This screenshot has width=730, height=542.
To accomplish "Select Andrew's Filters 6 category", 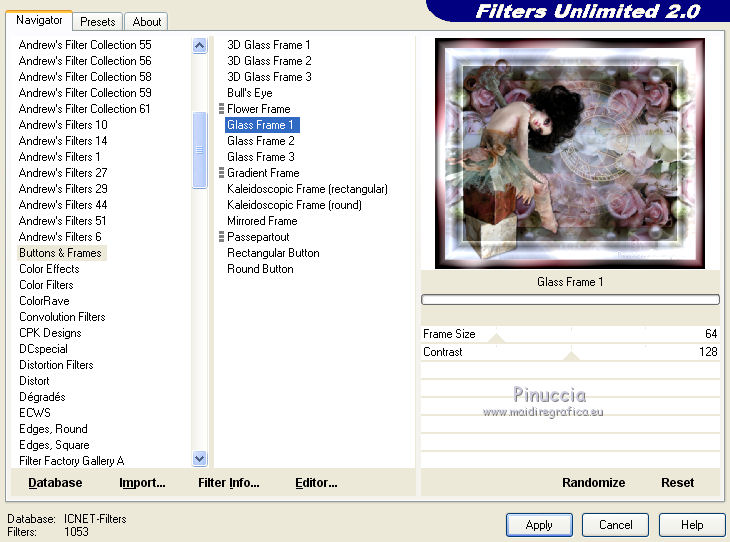I will click(60, 237).
